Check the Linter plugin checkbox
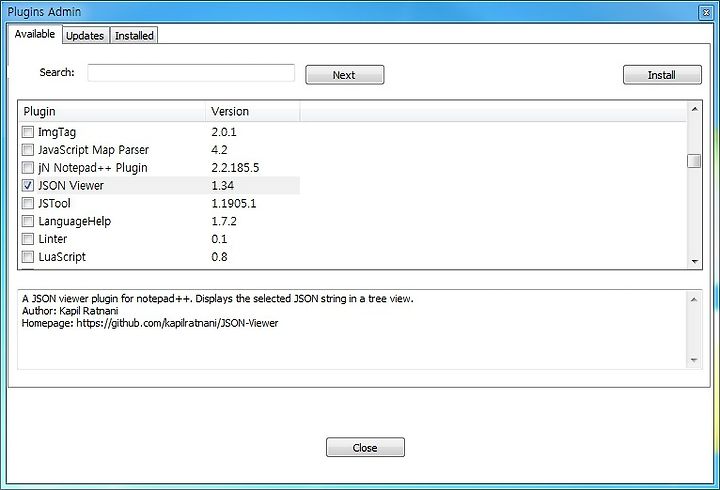This screenshot has height=490, width=720. 28,239
